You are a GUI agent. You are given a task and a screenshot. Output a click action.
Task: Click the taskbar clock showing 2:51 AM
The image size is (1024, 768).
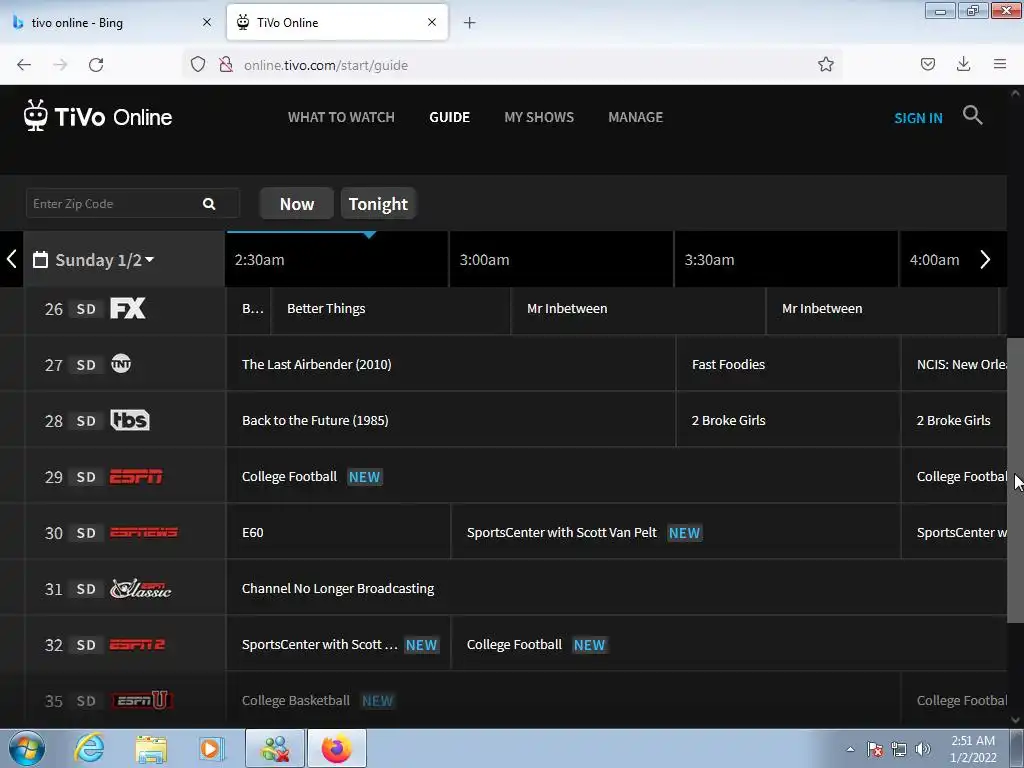pos(973,749)
